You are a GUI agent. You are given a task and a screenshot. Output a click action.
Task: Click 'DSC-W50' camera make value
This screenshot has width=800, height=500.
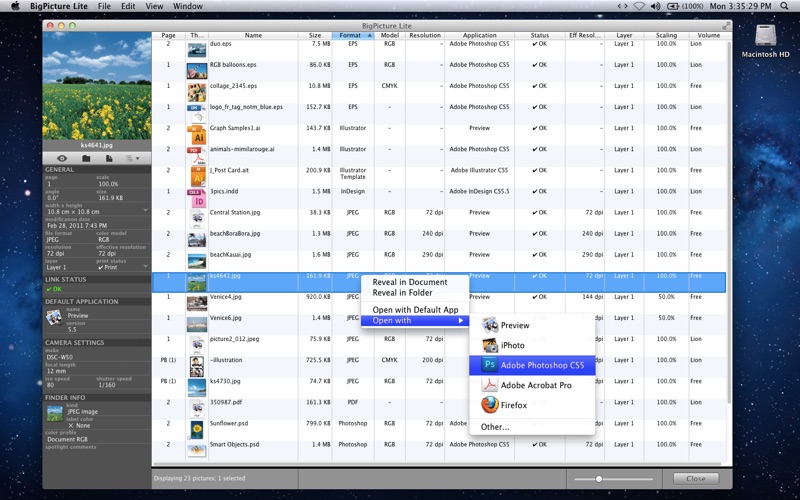pyautogui.click(x=59, y=357)
